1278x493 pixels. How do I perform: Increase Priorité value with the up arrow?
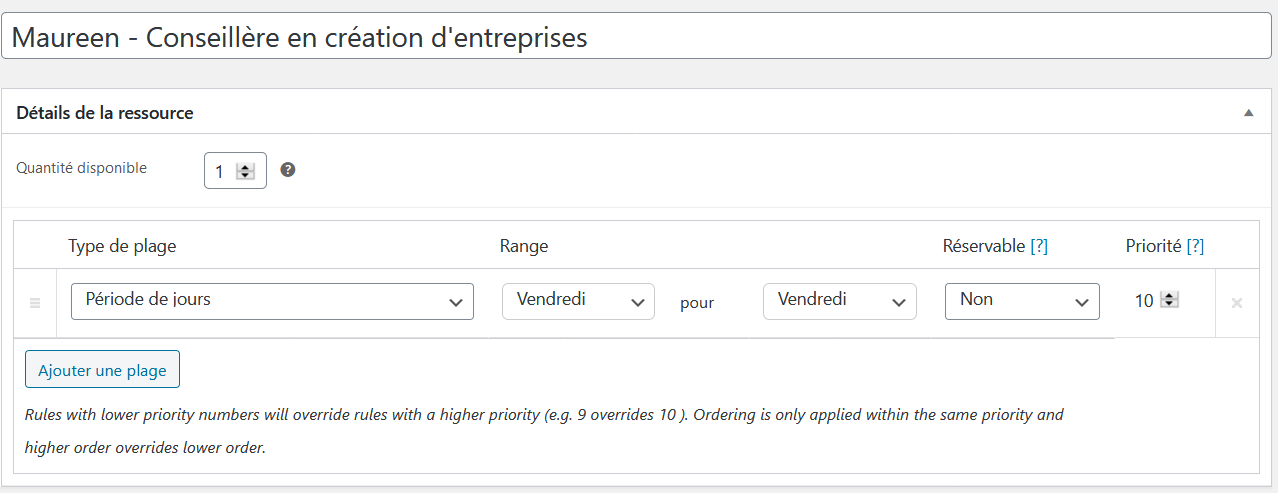coord(1169,296)
